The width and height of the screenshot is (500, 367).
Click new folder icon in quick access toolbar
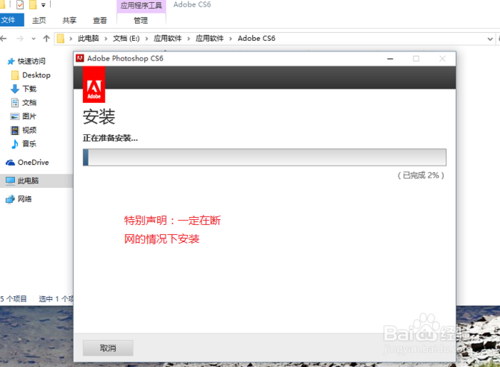(33, 5)
